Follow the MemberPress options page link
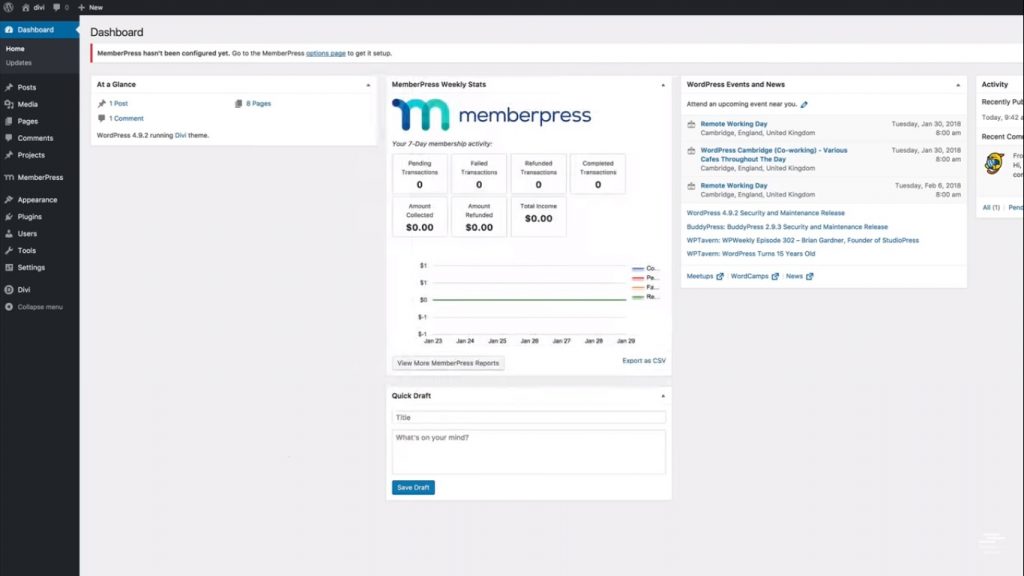 (x=325, y=53)
